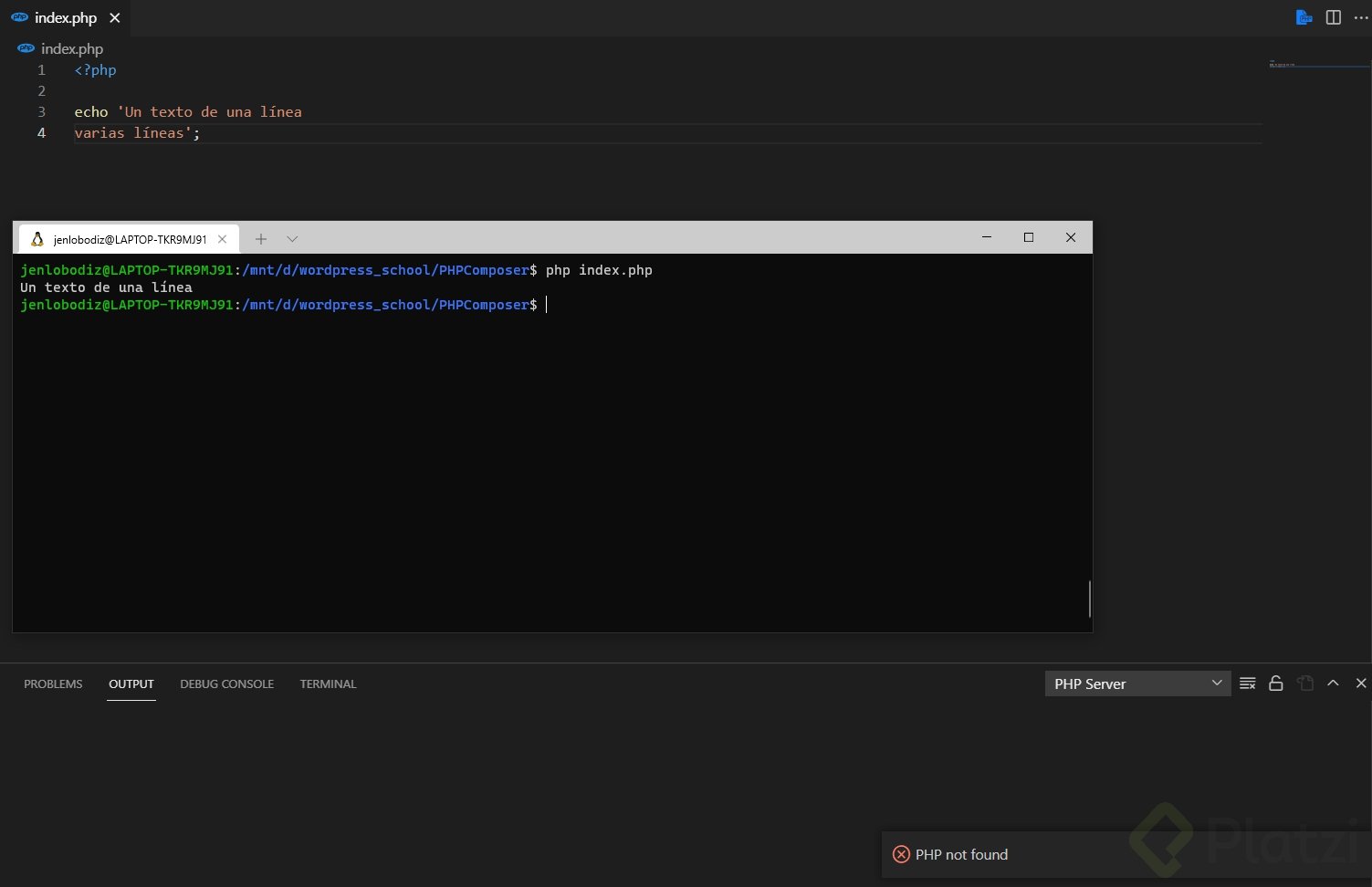1372x887 pixels.
Task: Toggle the disabled settings icon in Output panel
Action: [1305, 683]
